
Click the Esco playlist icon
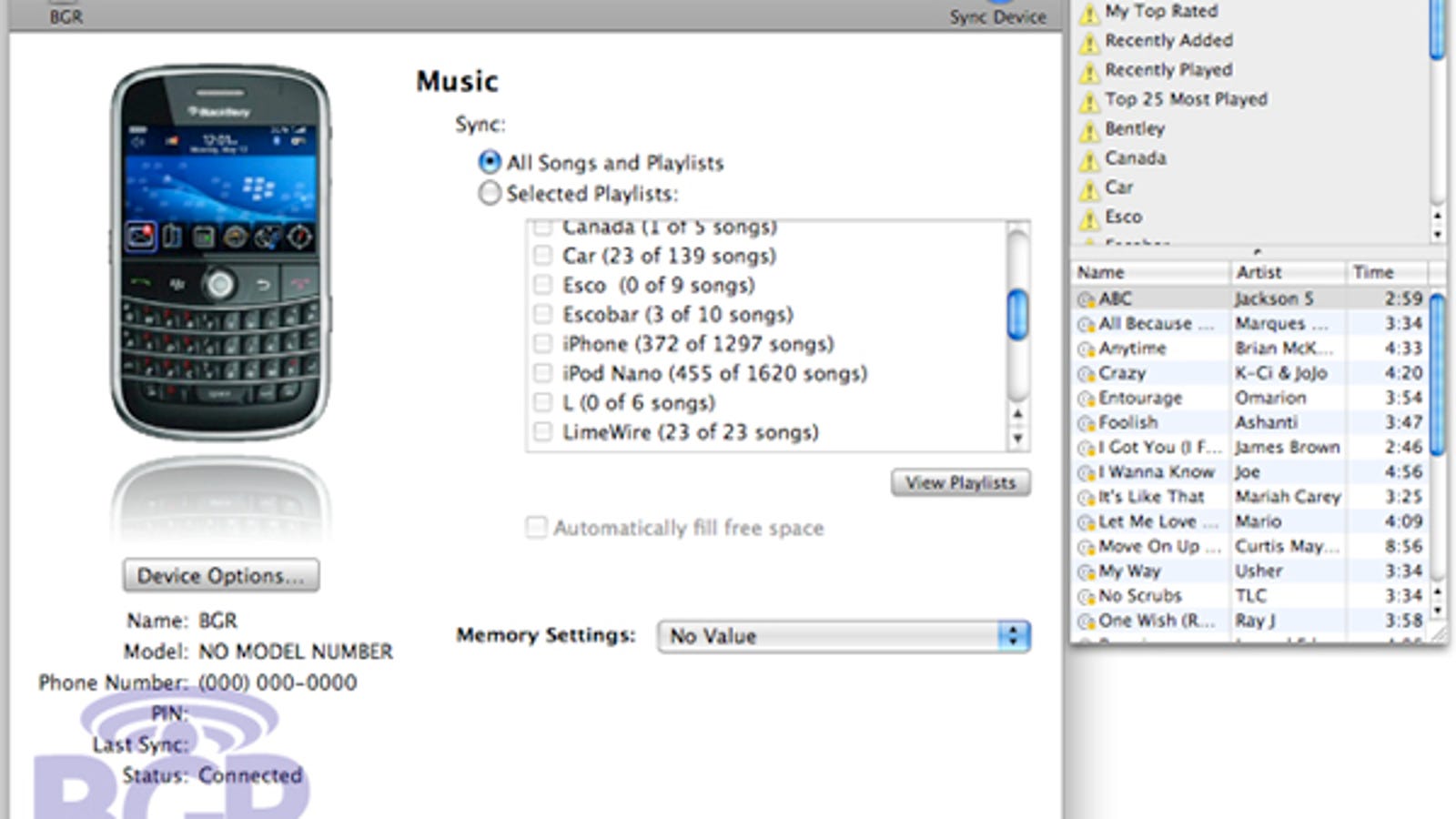(1088, 218)
